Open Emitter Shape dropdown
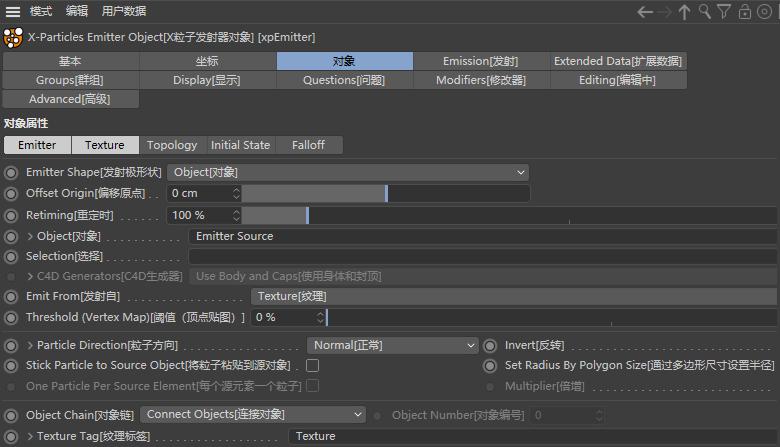Screen dimensions: 780x447 348,173
